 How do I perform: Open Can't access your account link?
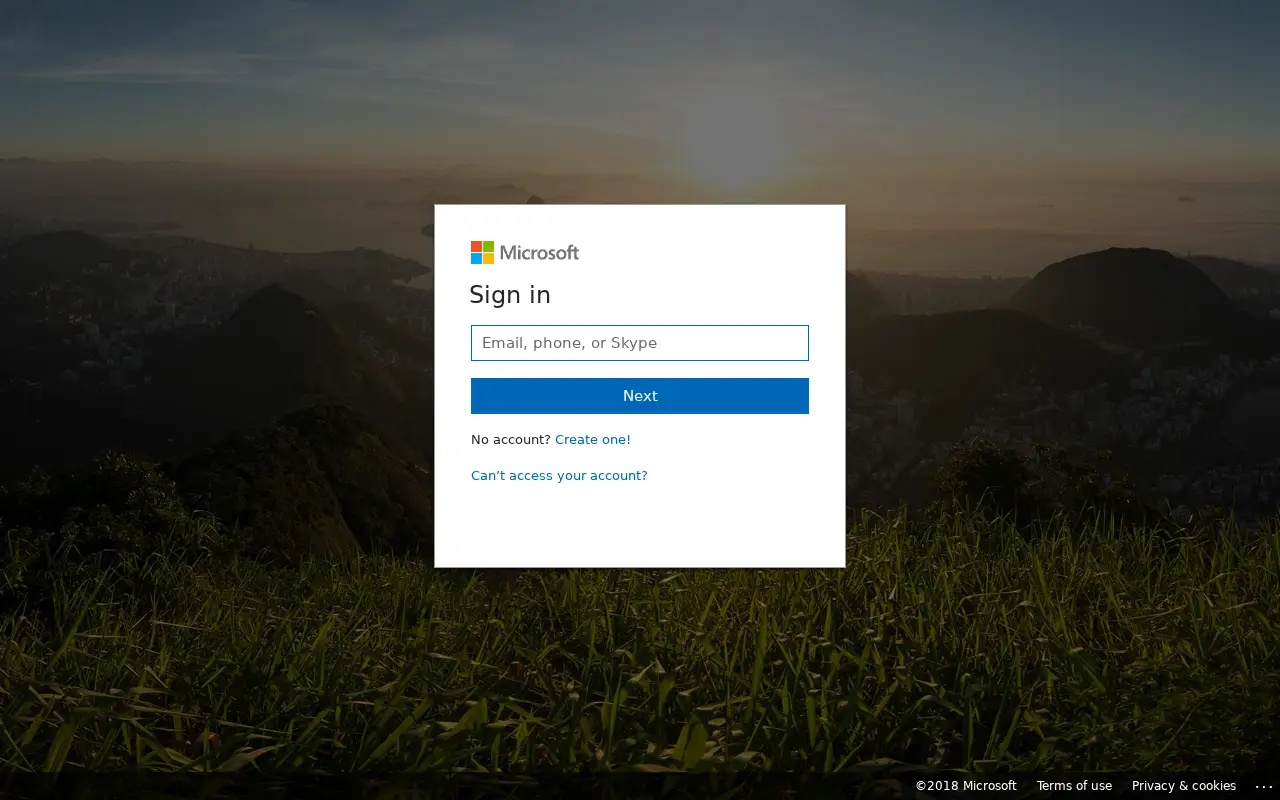coord(559,476)
